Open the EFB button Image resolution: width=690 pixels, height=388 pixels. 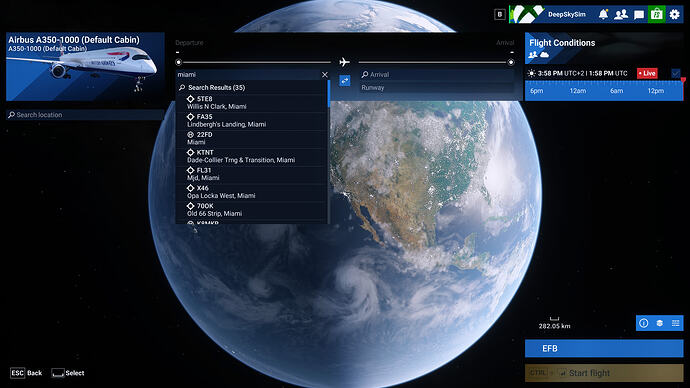[x=604, y=348]
